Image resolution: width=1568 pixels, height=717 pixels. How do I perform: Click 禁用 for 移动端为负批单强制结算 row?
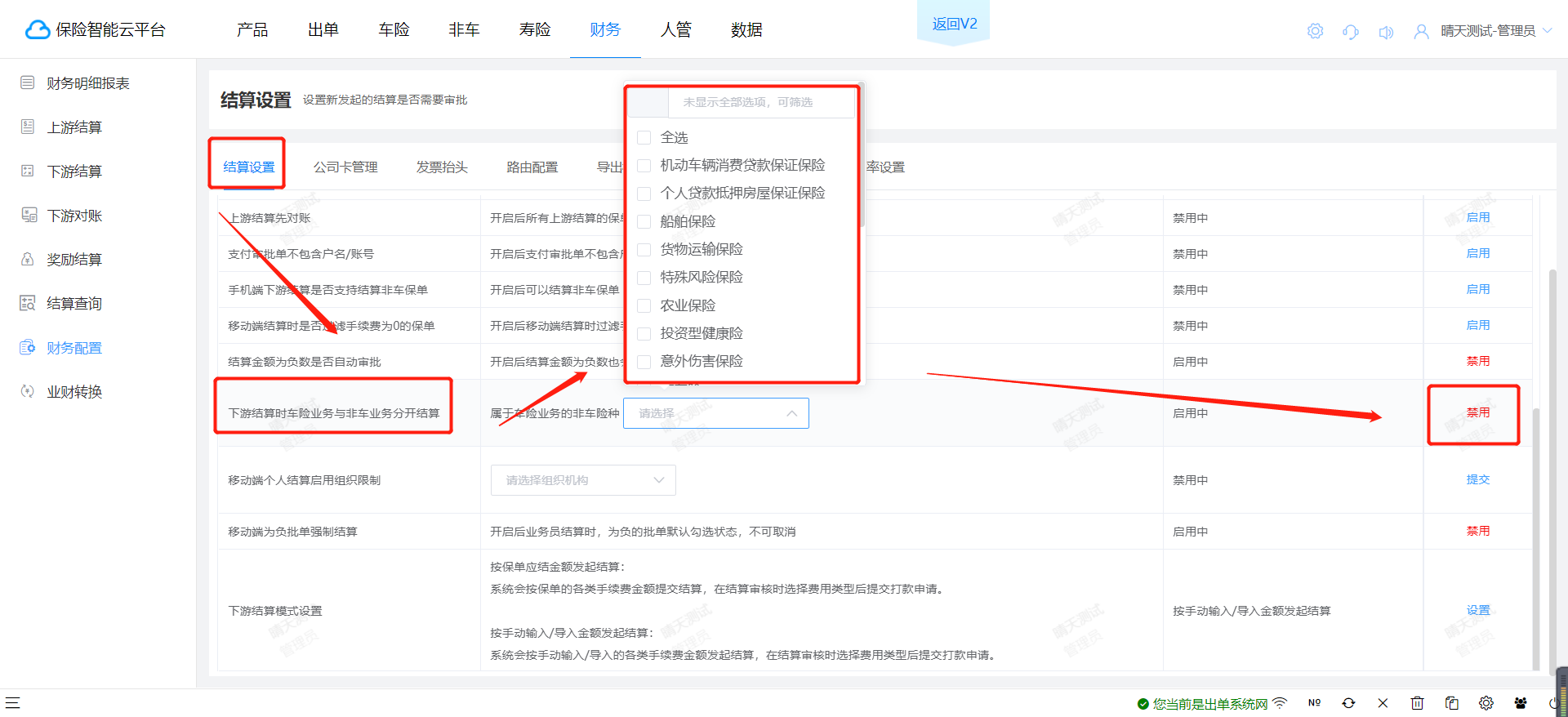(1478, 531)
